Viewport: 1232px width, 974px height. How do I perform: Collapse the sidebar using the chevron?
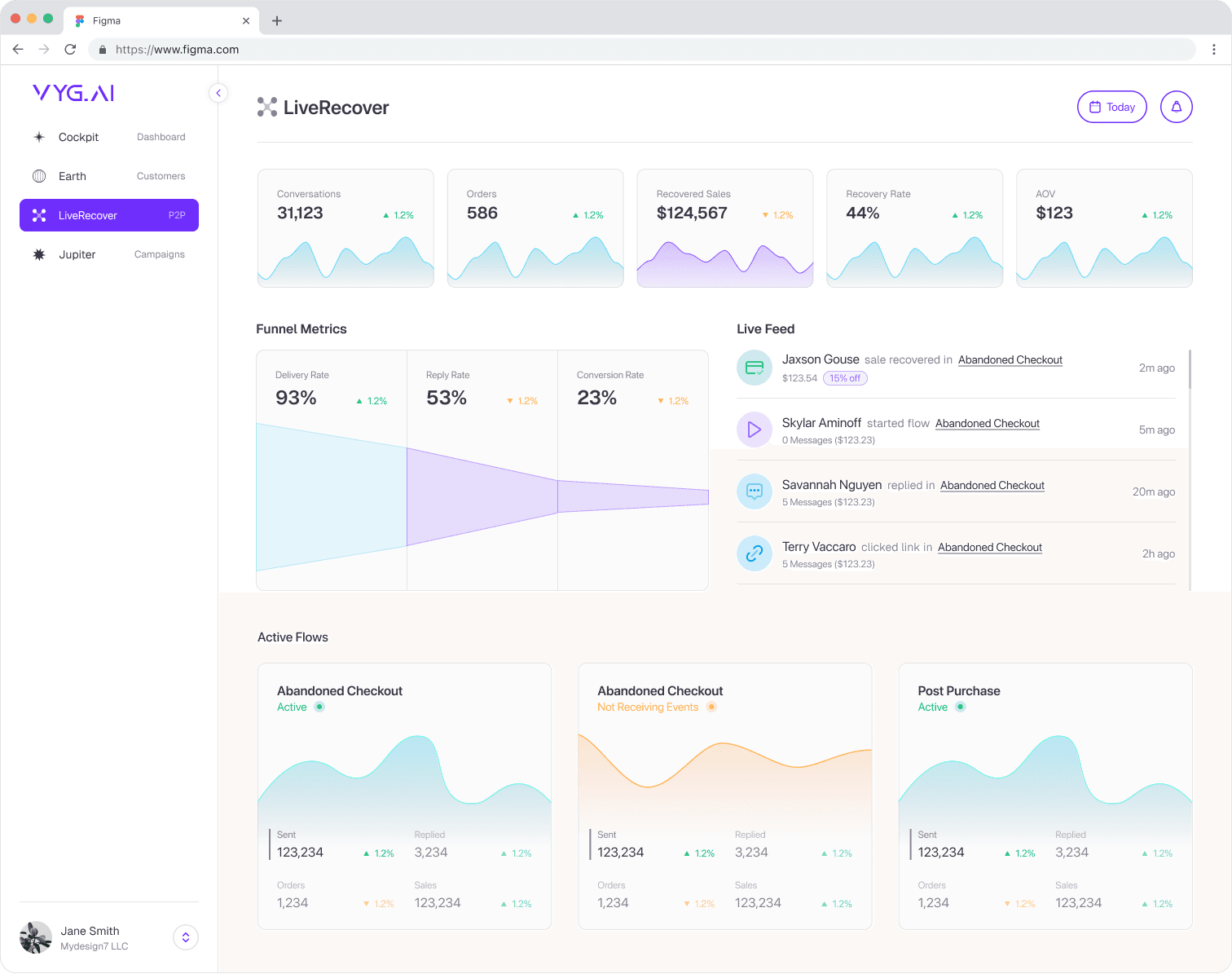(218, 93)
